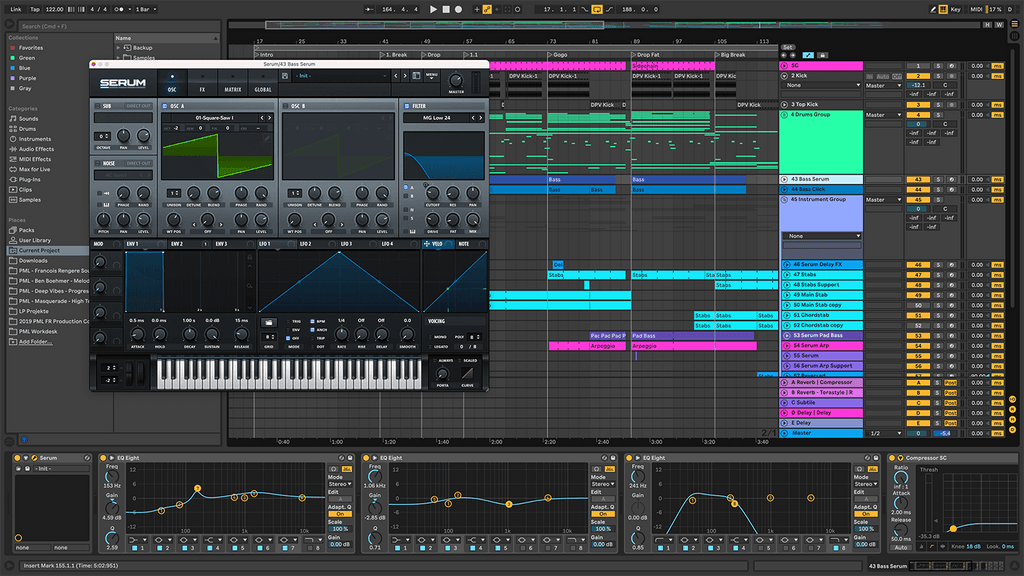Screen dimensions: 1024x576
Task: Toggle the Serum SUB oscillator on
Action: click(98, 106)
